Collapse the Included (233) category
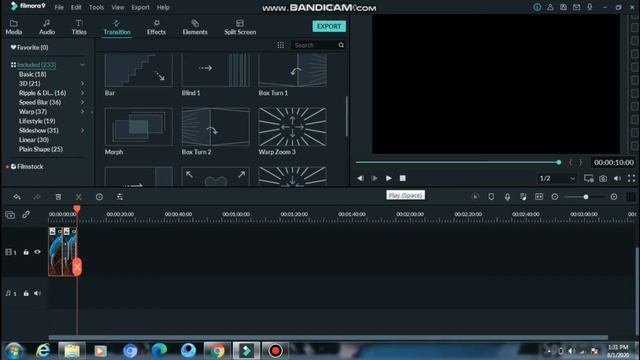Screen dimensions: 640x360 [82, 64]
